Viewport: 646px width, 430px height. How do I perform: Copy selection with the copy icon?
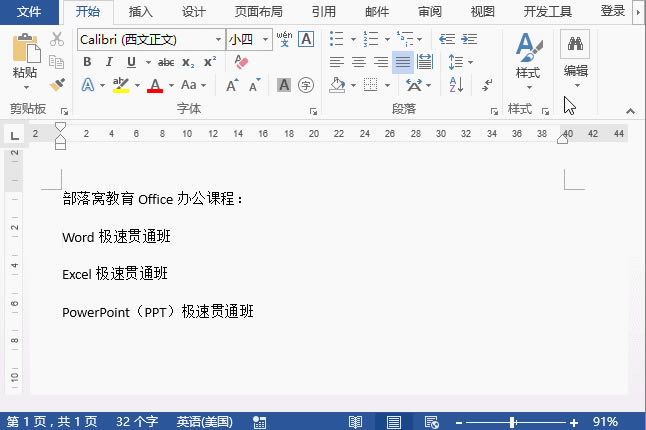pos(56,62)
